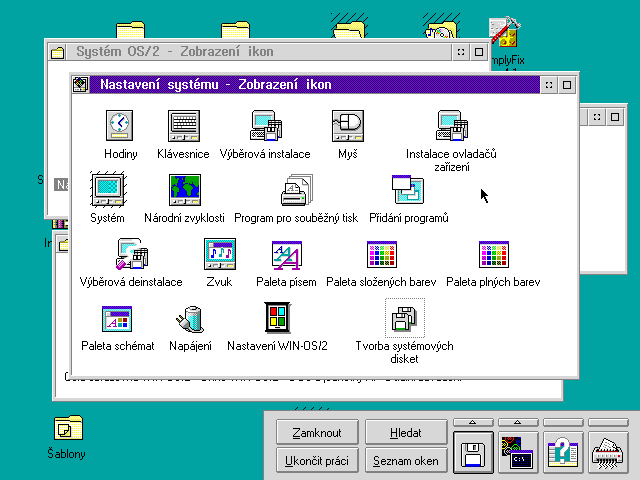Click the Ukončit práci button
The height and width of the screenshot is (480, 640).
[317, 460]
